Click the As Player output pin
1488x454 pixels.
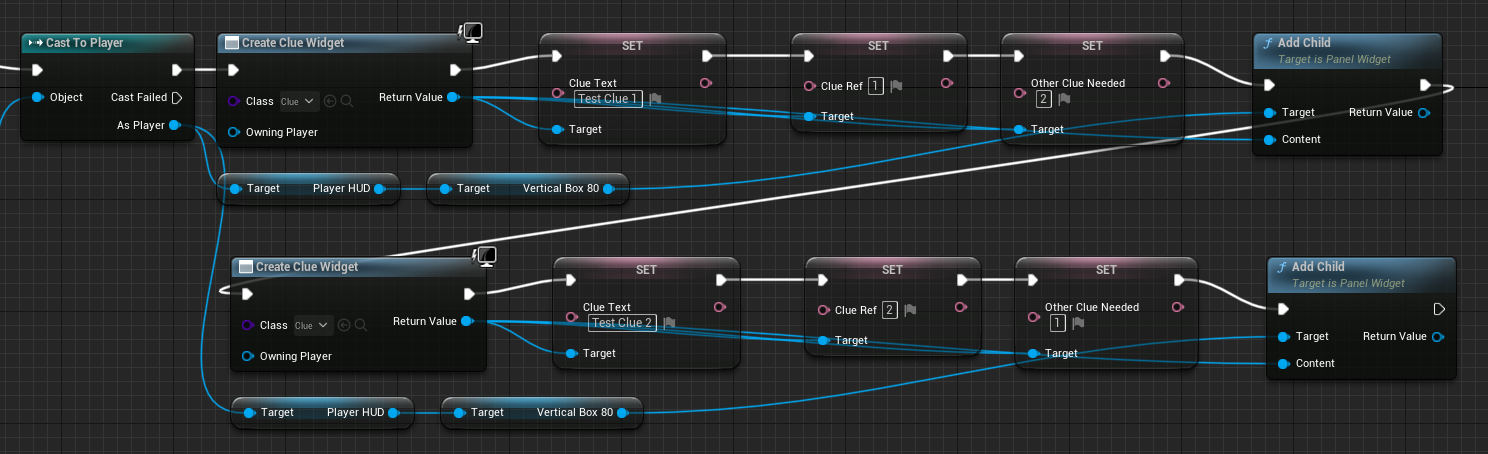point(175,125)
